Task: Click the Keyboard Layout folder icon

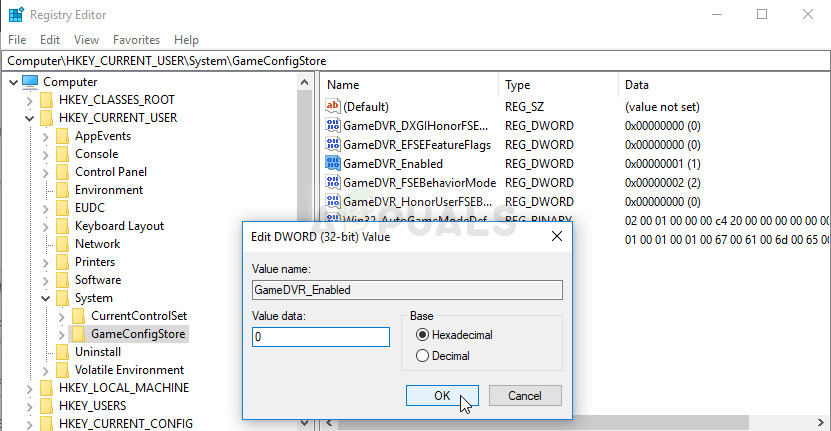Action: 63,226
